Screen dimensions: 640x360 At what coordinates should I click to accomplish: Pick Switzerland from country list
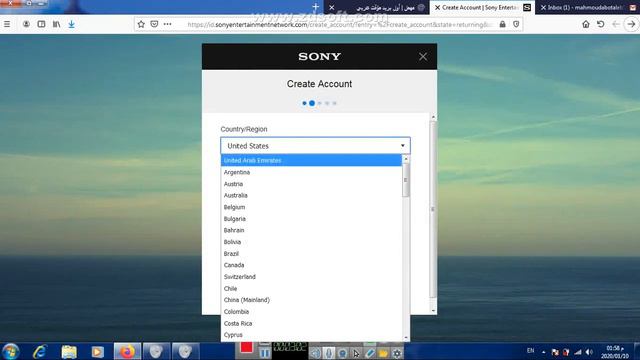pyautogui.click(x=311, y=277)
